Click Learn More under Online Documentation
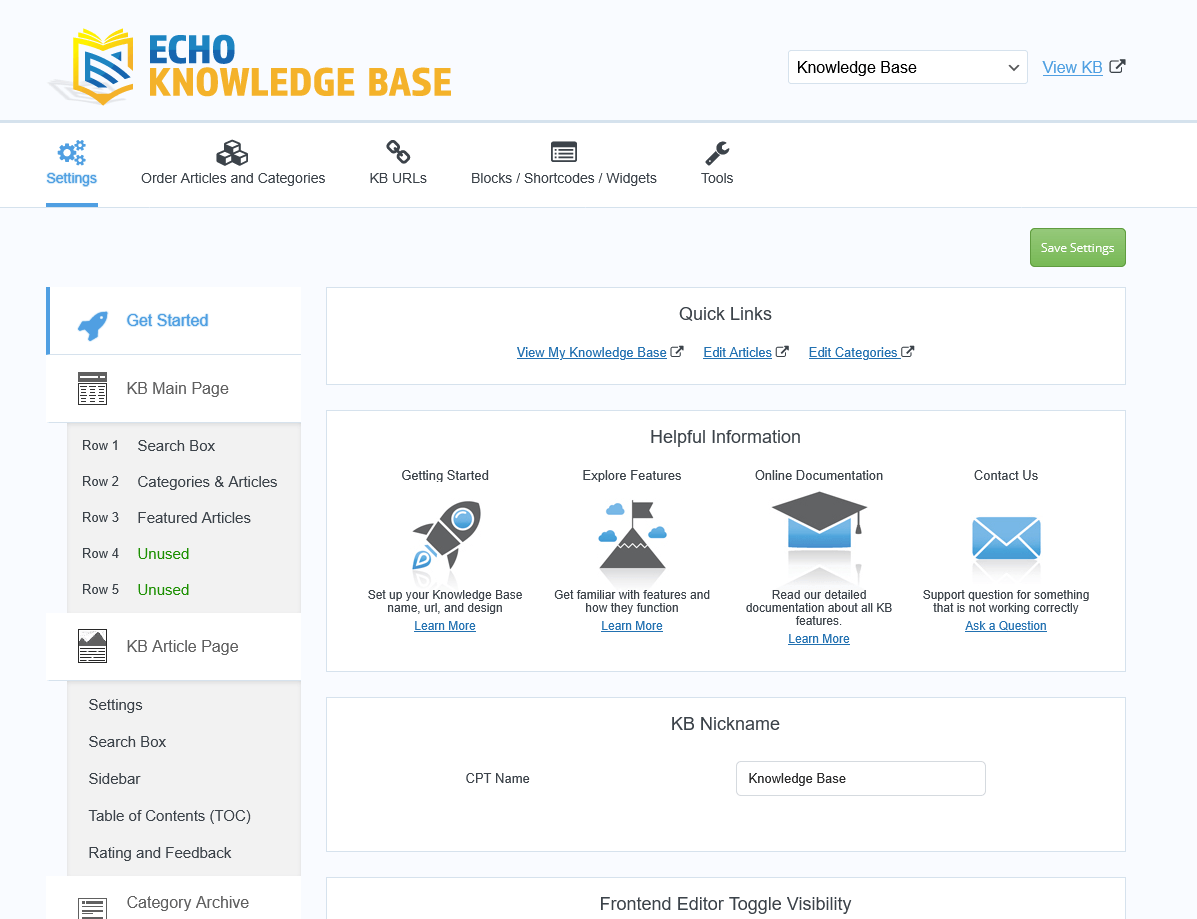The width and height of the screenshot is (1197, 919). 819,639
